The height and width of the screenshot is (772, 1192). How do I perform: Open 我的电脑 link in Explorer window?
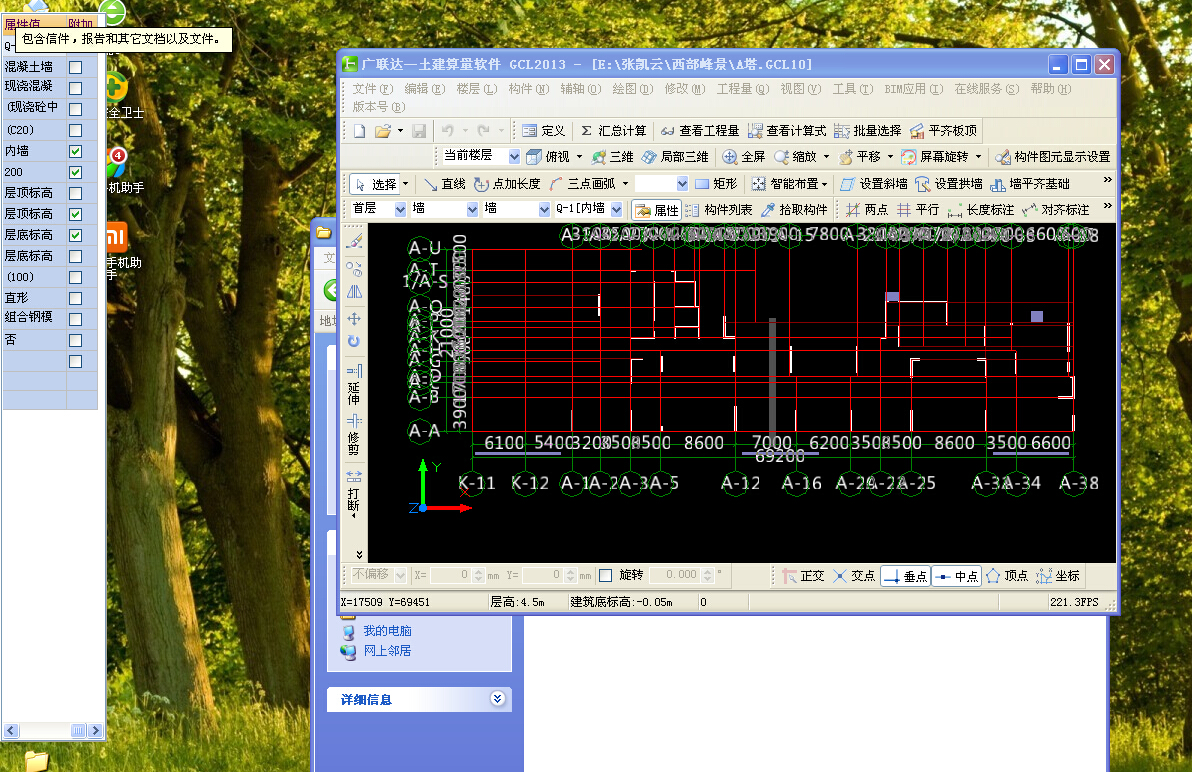[x=387, y=631]
